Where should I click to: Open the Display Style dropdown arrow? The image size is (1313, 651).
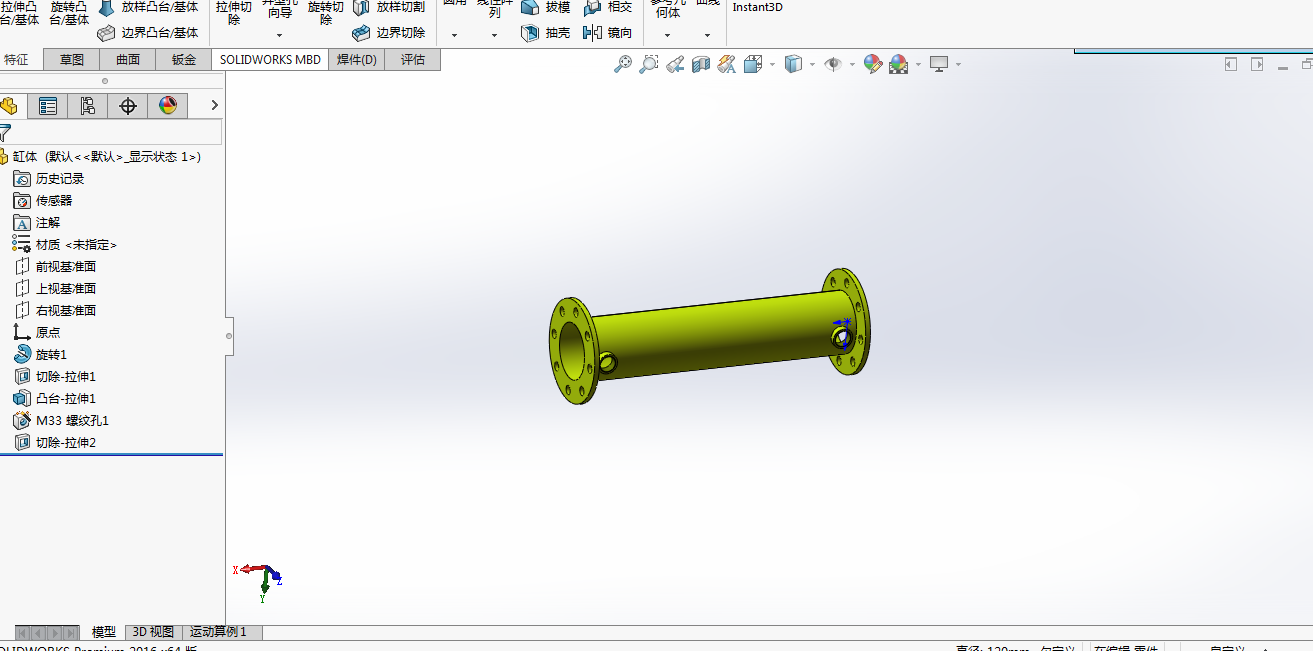812,65
